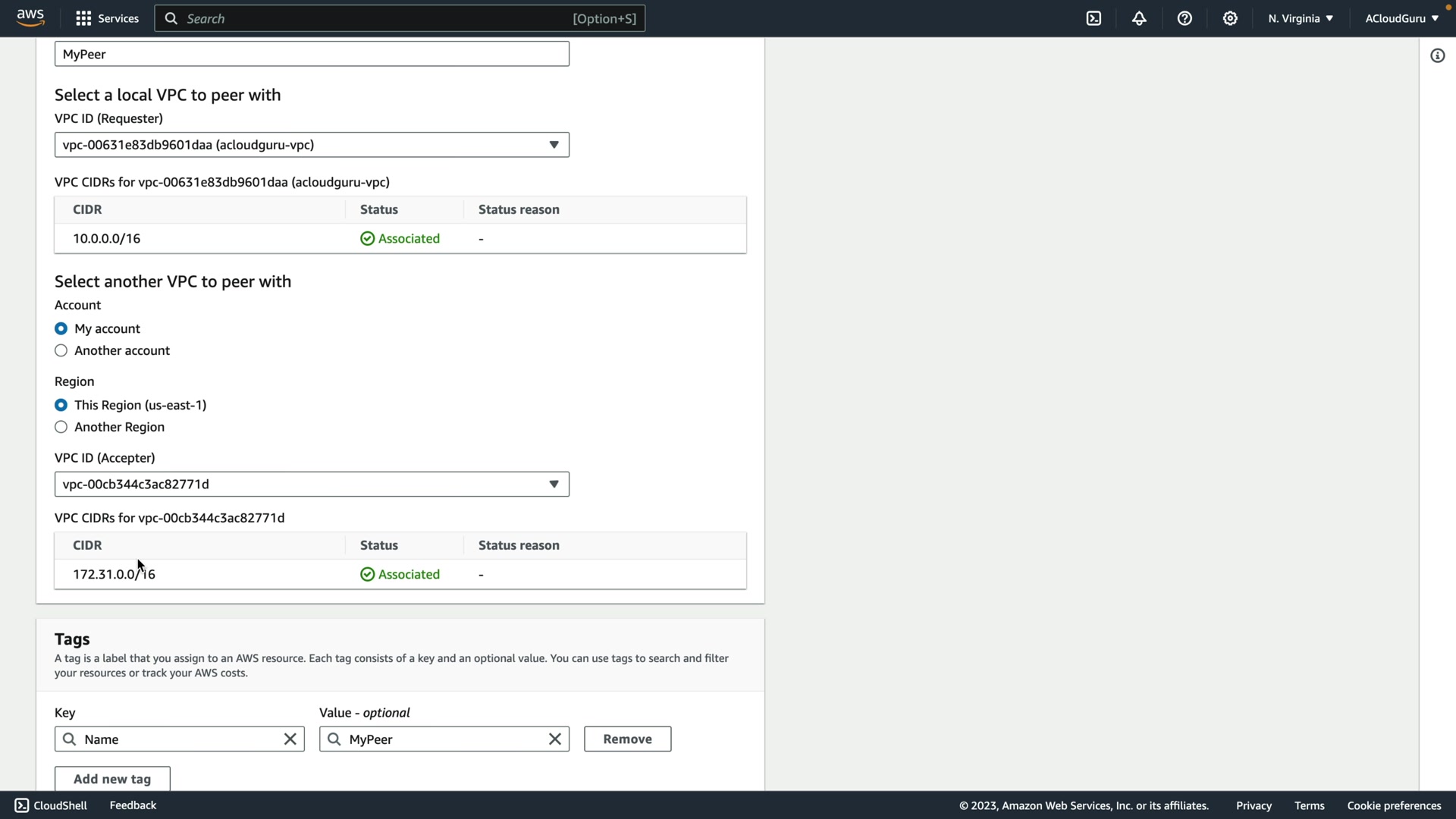Image resolution: width=1456 pixels, height=819 pixels.
Task: Open the Services grid menu
Action: coord(107,18)
